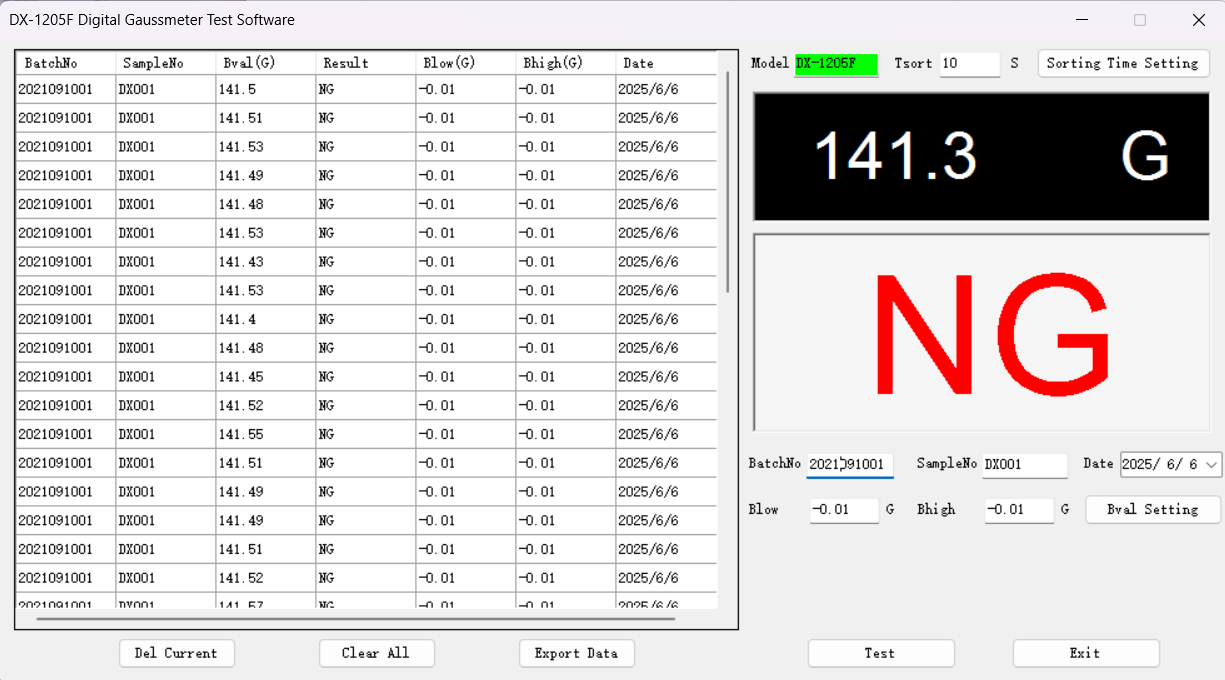Viewport: 1225px width, 680px height.
Task: Click the Result column header
Action: [x=366, y=63]
